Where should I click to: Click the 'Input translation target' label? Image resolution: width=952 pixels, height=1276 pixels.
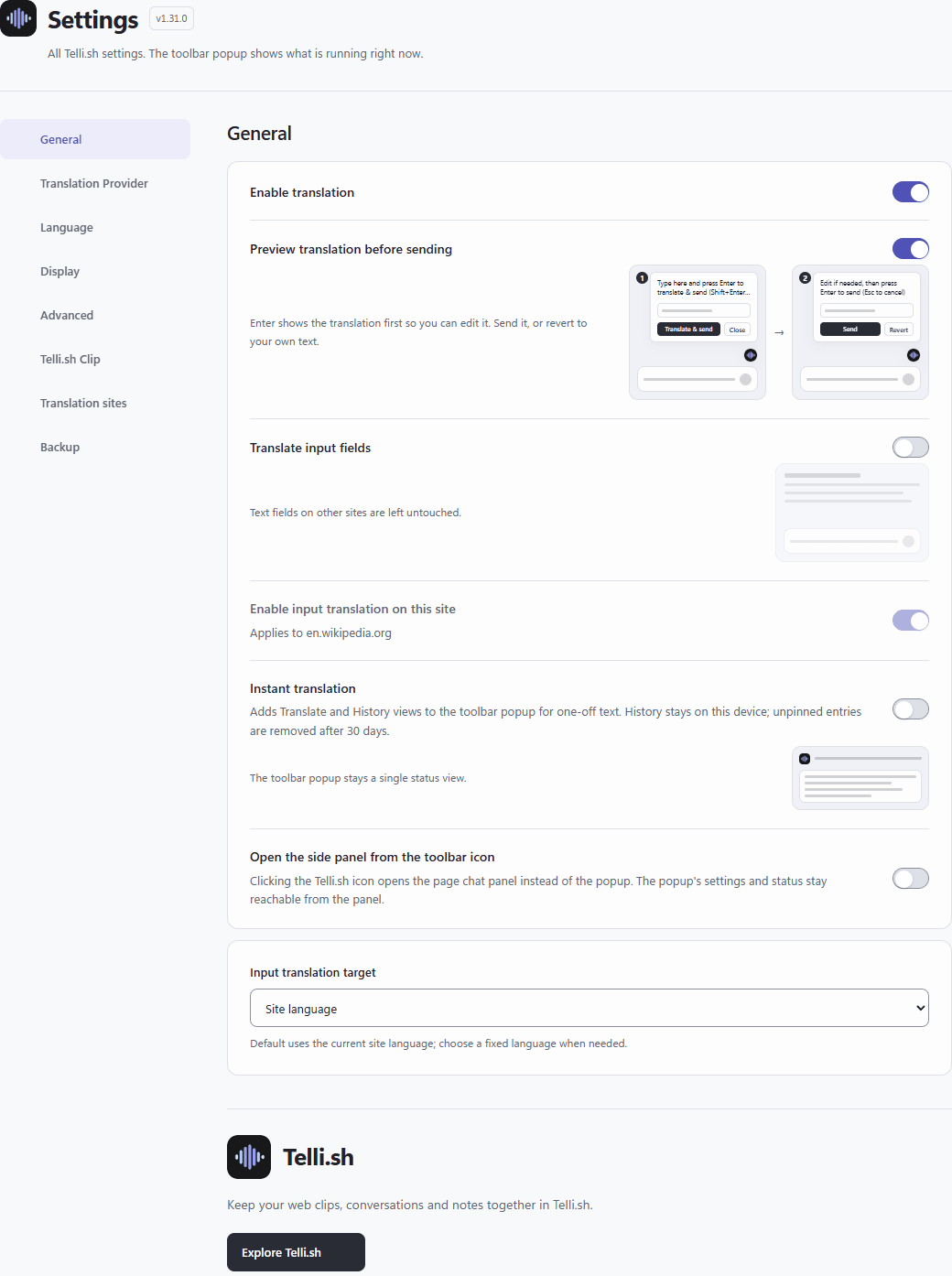click(x=313, y=972)
